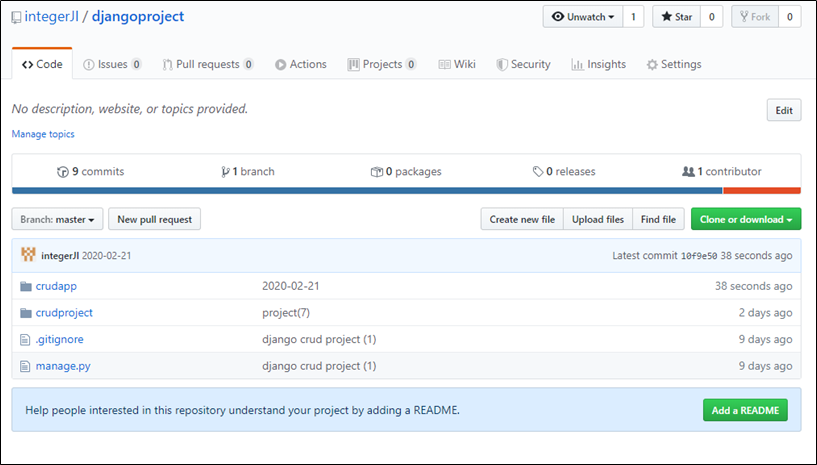Screen dimensions: 817x465
Task: View the 1 branch link
Action: pyautogui.click(x=248, y=172)
